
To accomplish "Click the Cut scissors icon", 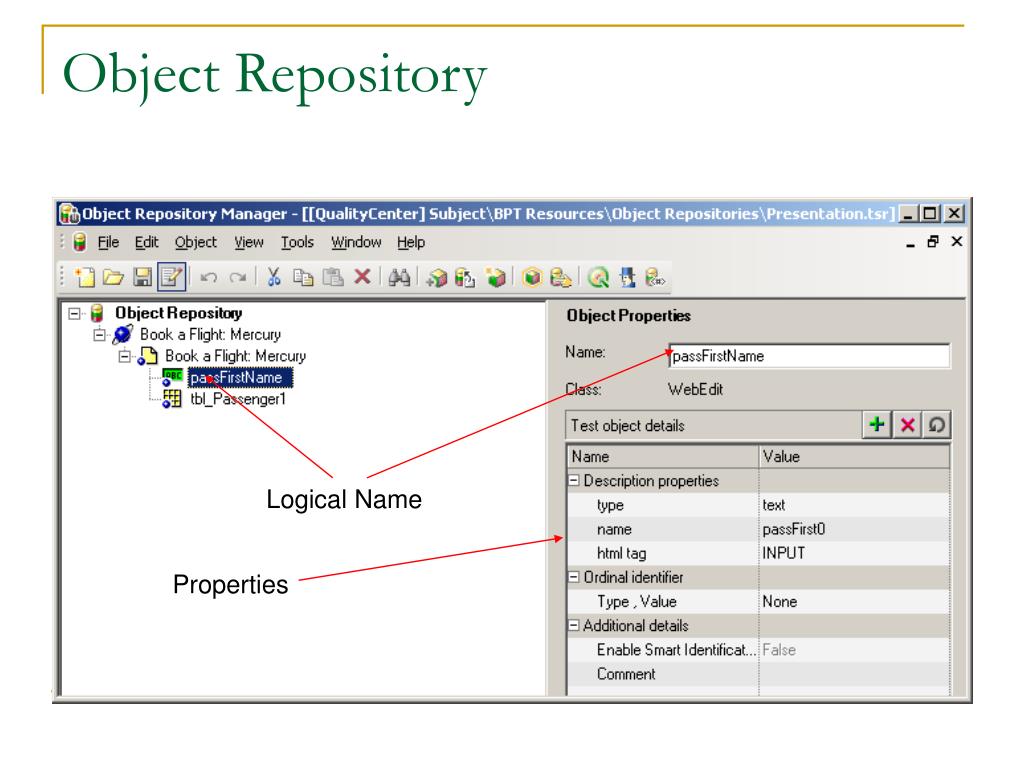I will (274, 277).
